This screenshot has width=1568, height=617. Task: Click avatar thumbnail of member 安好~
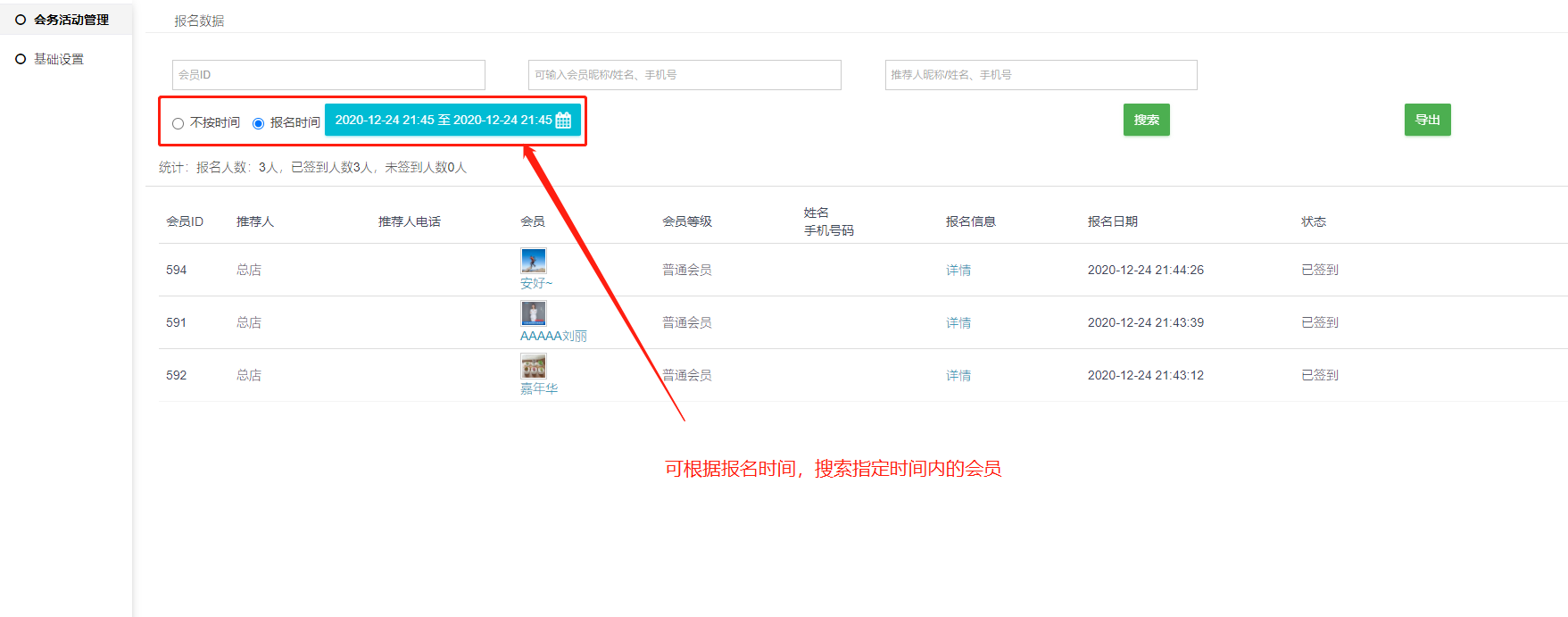534,261
